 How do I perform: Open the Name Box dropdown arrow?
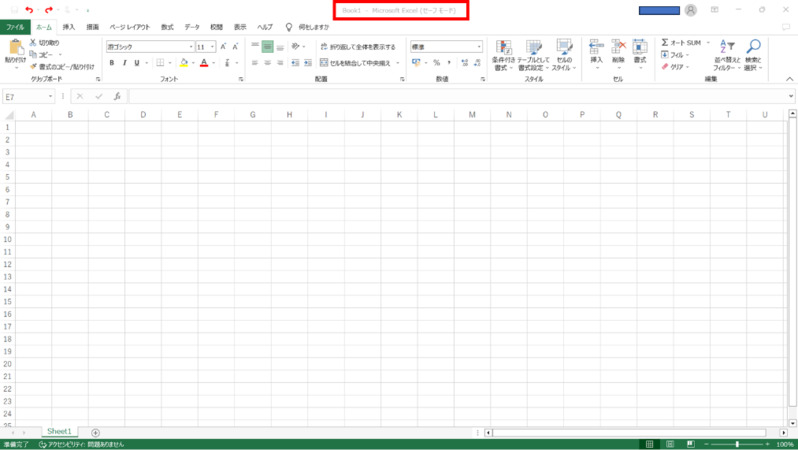pos(50,97)
